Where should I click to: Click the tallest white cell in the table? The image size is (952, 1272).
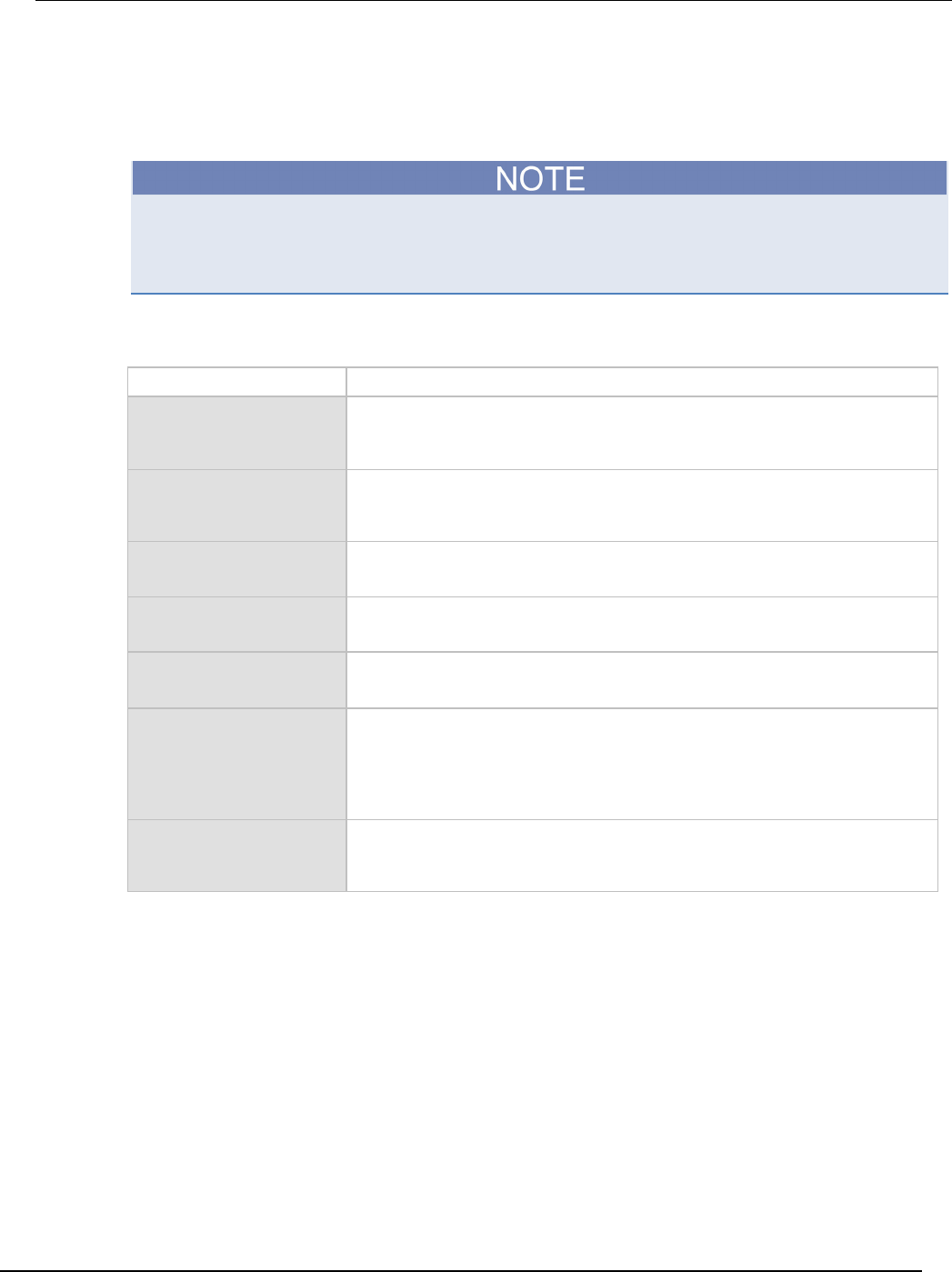tap(641, 764)
